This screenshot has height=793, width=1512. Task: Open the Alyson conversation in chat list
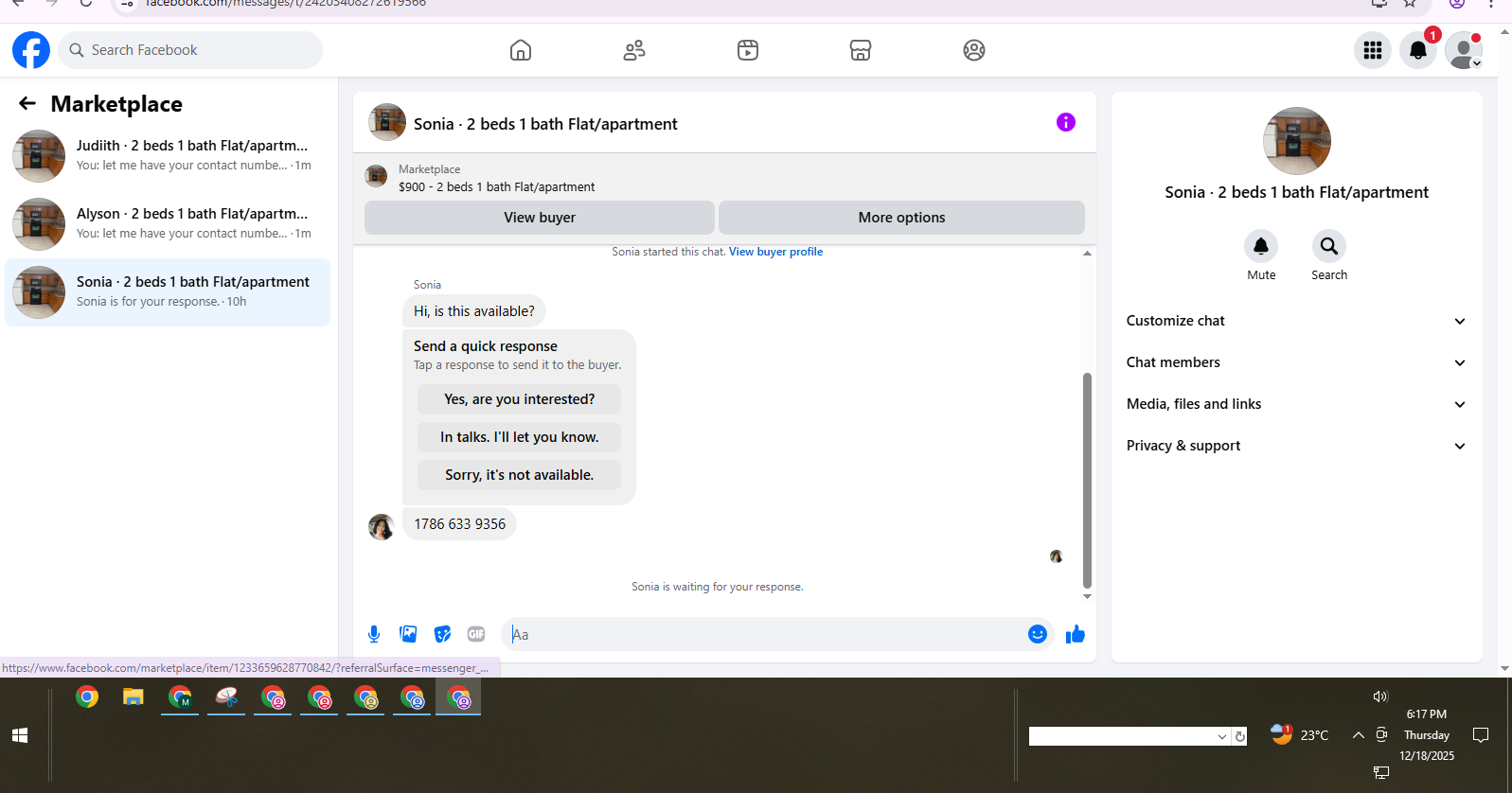tap(168, 224)
